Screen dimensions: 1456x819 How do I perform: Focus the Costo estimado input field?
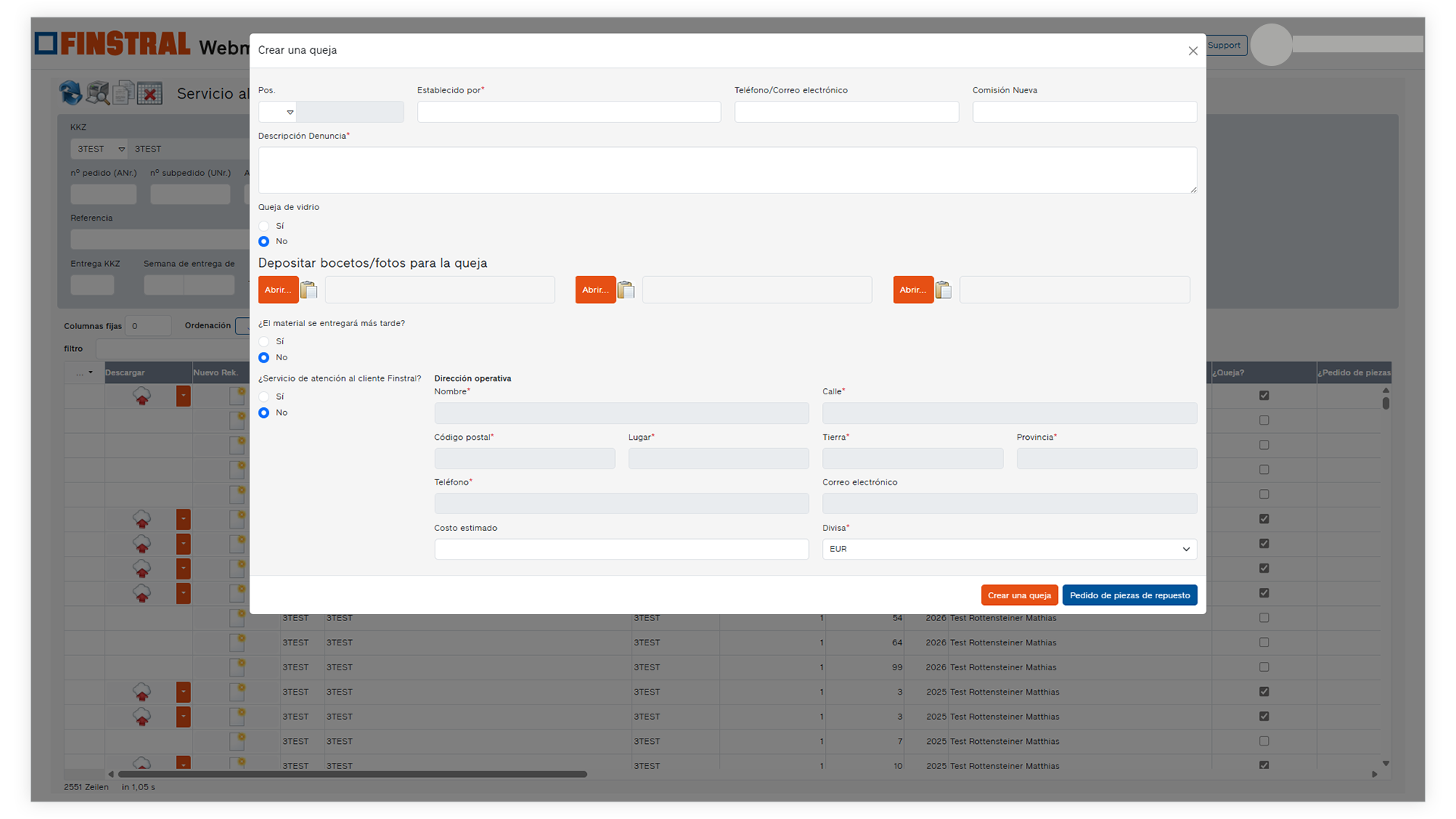621,549
